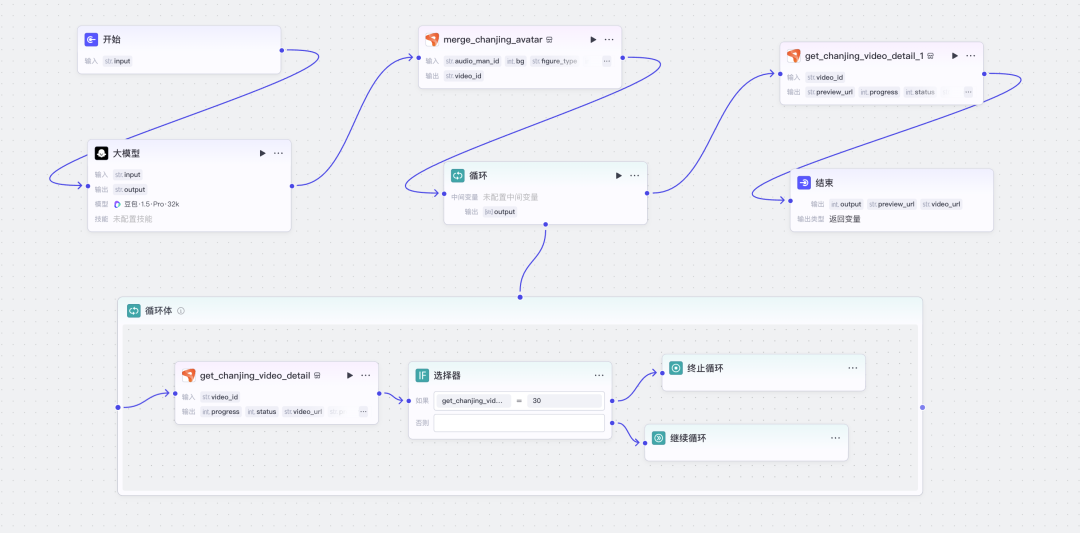Click the plugin badge beside get_chanjing_video_detail_1 title
The height and width of the screenshot is (533, 1080).
(x=930, y=56)
